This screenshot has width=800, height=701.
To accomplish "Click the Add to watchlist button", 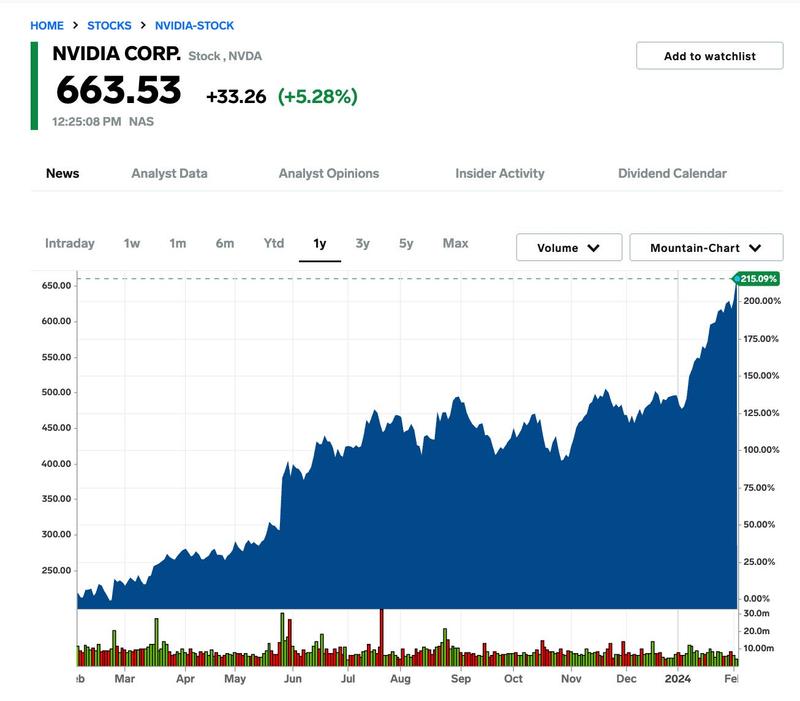I will pos(710,56).
